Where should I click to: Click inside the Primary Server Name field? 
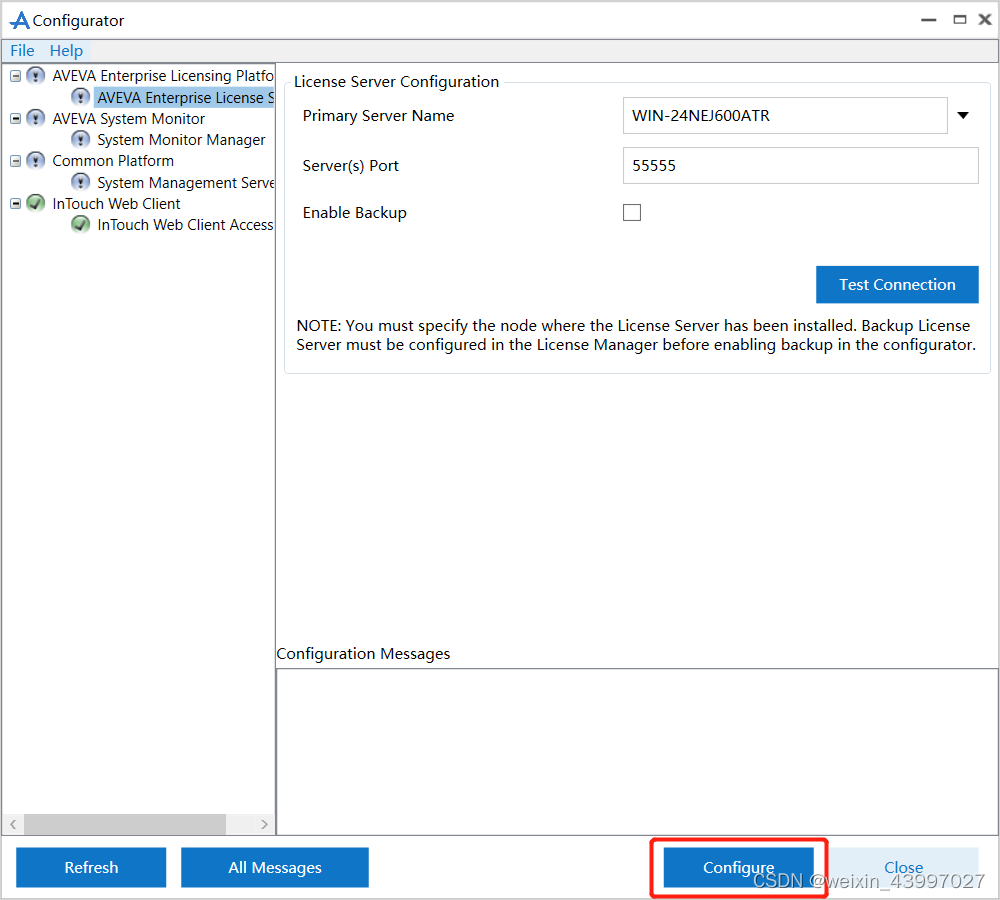785,115
